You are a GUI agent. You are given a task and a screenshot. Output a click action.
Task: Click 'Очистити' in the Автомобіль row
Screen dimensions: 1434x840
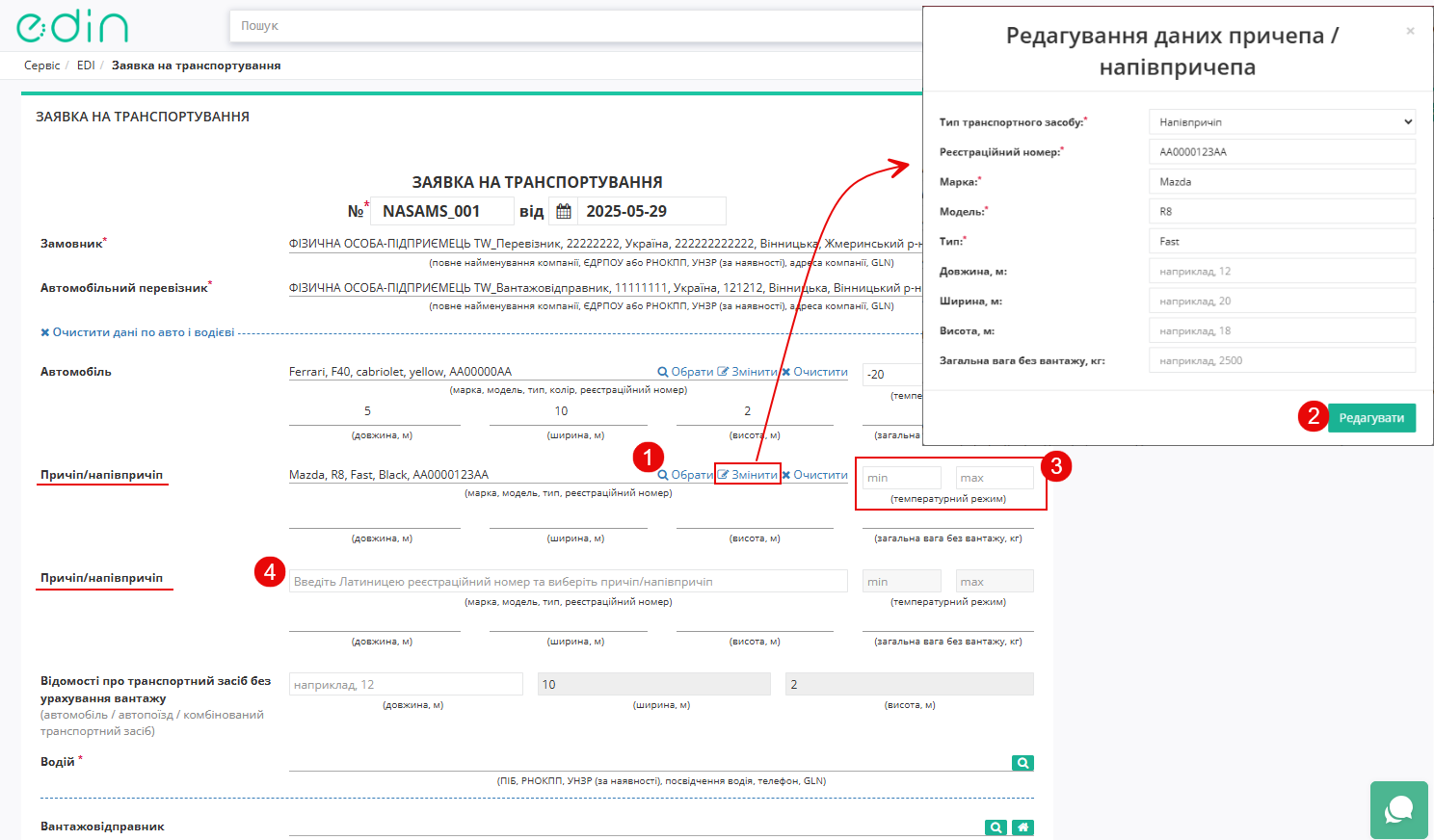point(814,372)
